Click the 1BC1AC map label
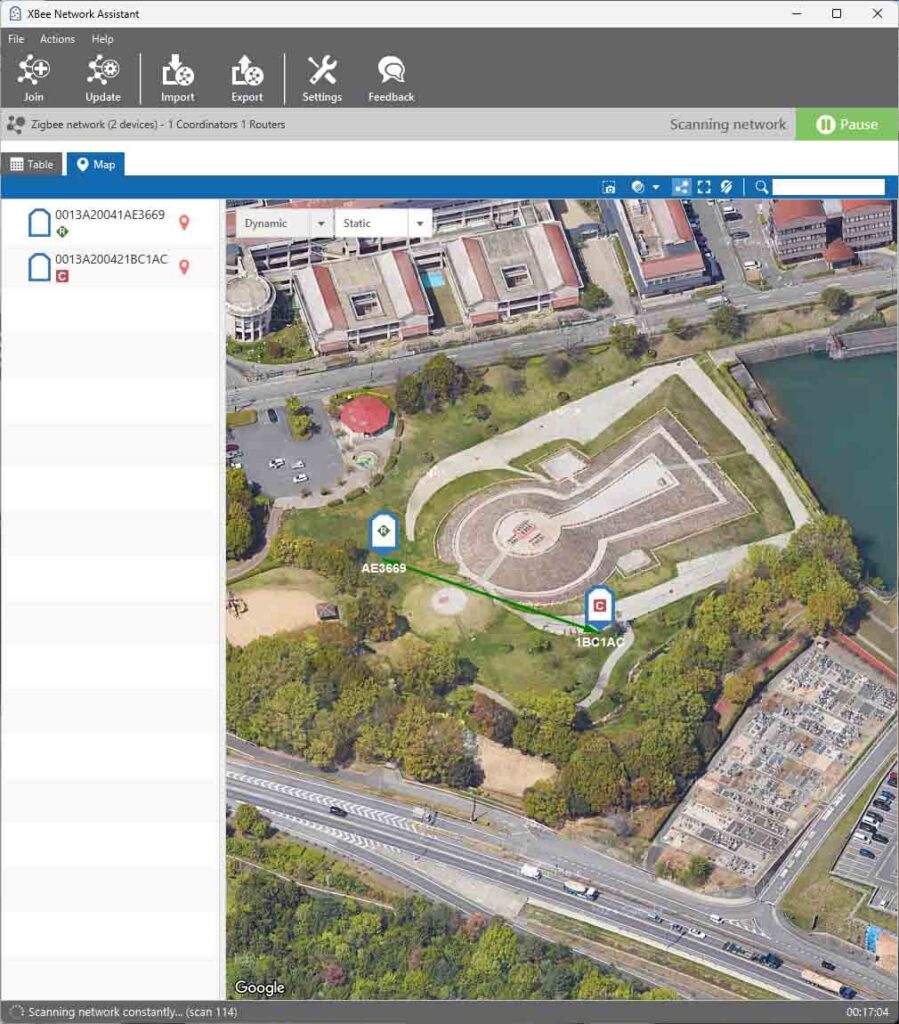 tap(600, 642)
